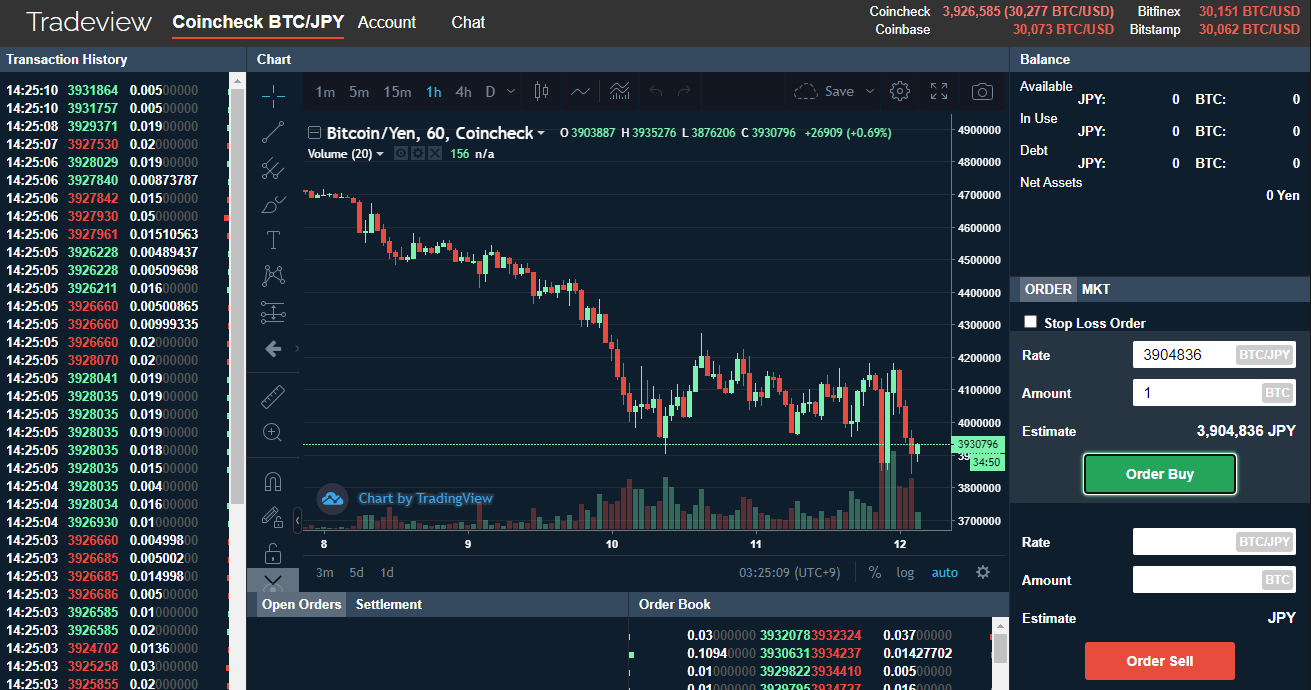Viewport: 1311px width, 690px height.
Task: Set chart interval to D
Action: (490, 92)
